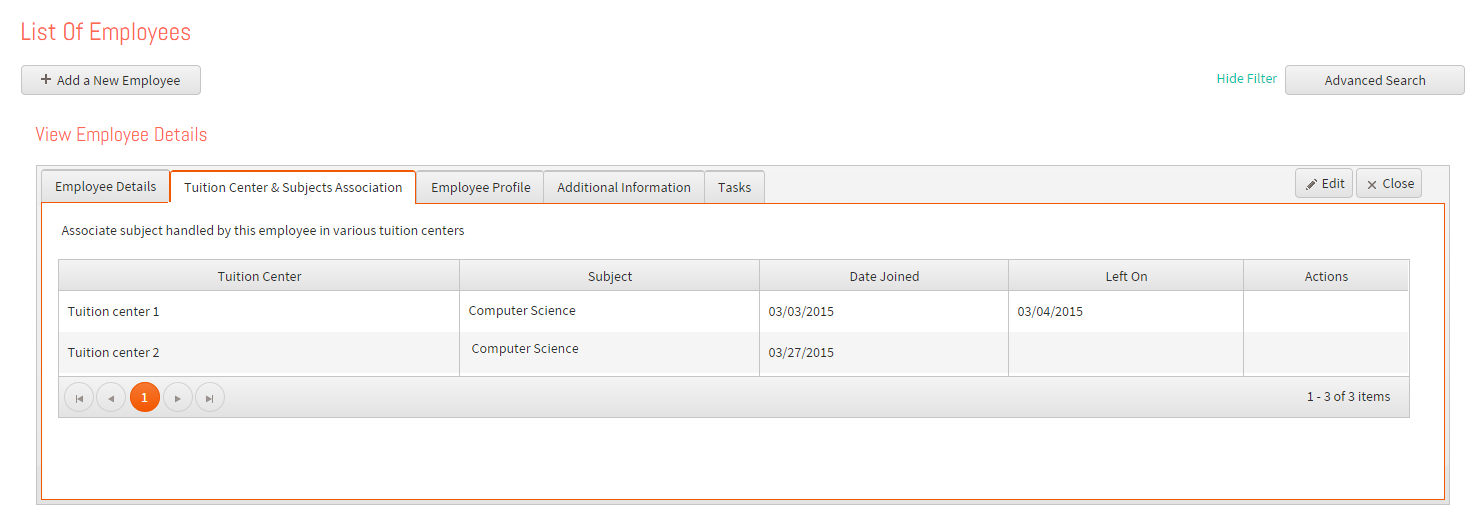This screenshot has width=1479, height=526.
Task: Sort by Left On column header
Action: pos(1126,276)
